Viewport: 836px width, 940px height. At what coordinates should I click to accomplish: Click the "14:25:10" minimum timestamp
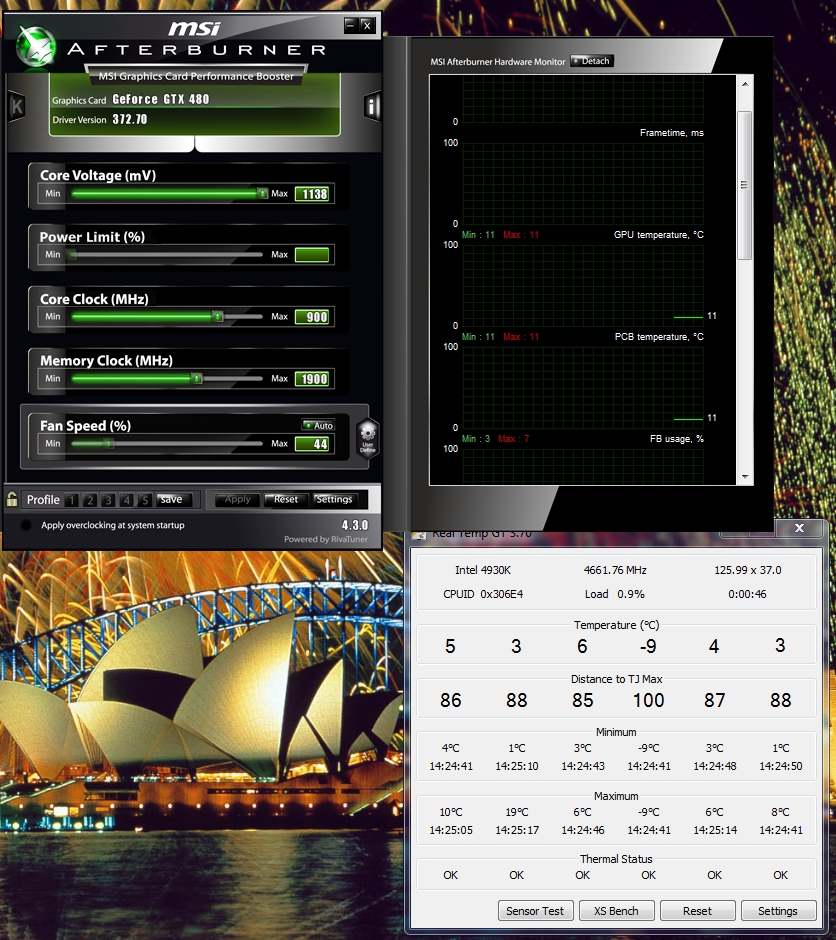[517, 766]
